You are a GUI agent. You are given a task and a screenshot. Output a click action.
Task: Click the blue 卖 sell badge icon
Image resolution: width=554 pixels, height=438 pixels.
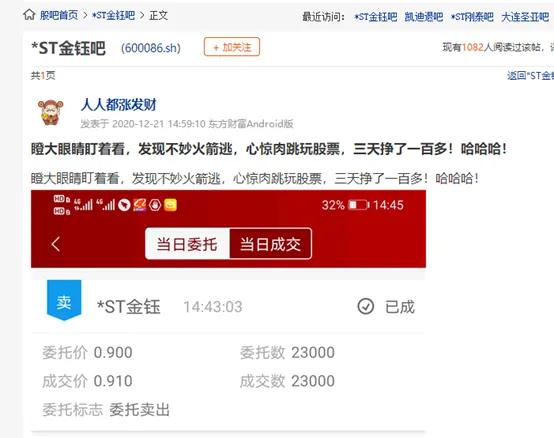[x=64, y=300]
